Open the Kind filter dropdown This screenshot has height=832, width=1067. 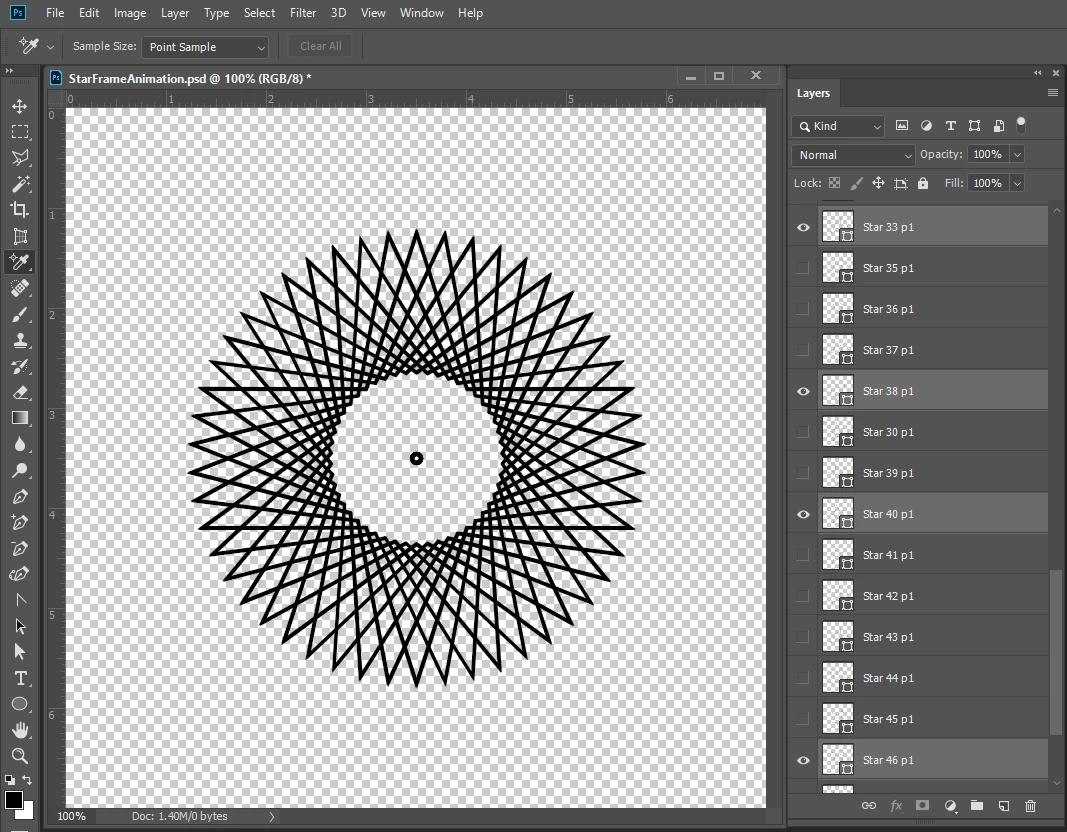pos(838,126)
